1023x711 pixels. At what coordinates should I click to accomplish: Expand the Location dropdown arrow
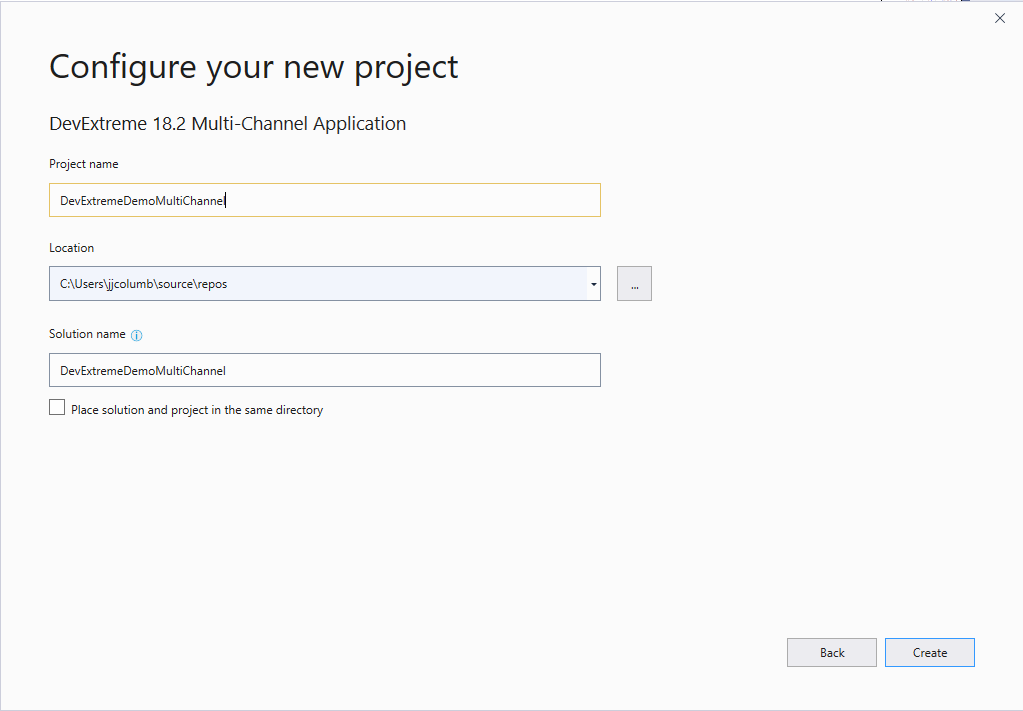pyautogui.click(x=594, y=284)
